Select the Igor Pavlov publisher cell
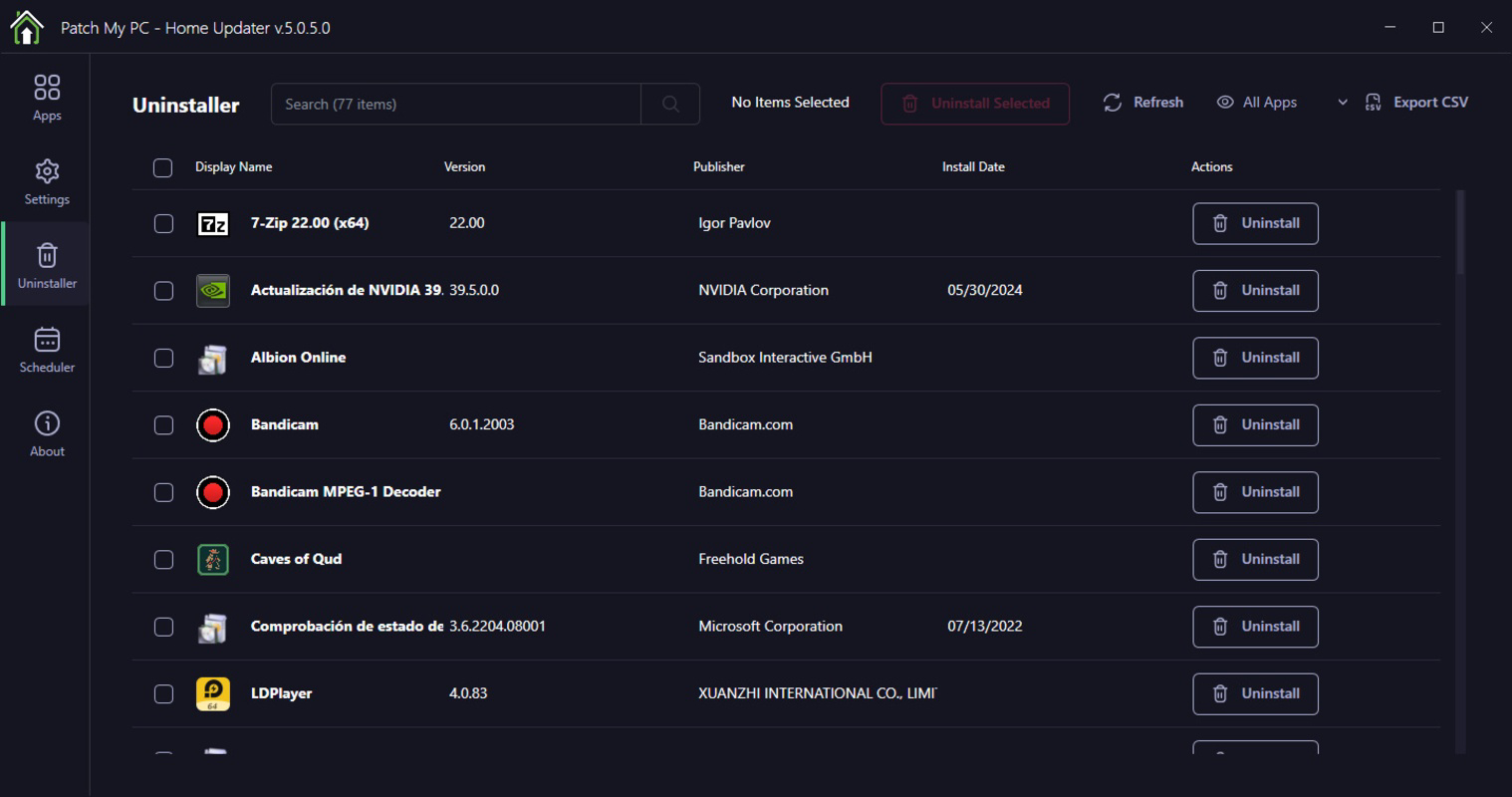The height and width of the screenshot is (797, 1512). point(734,223)
